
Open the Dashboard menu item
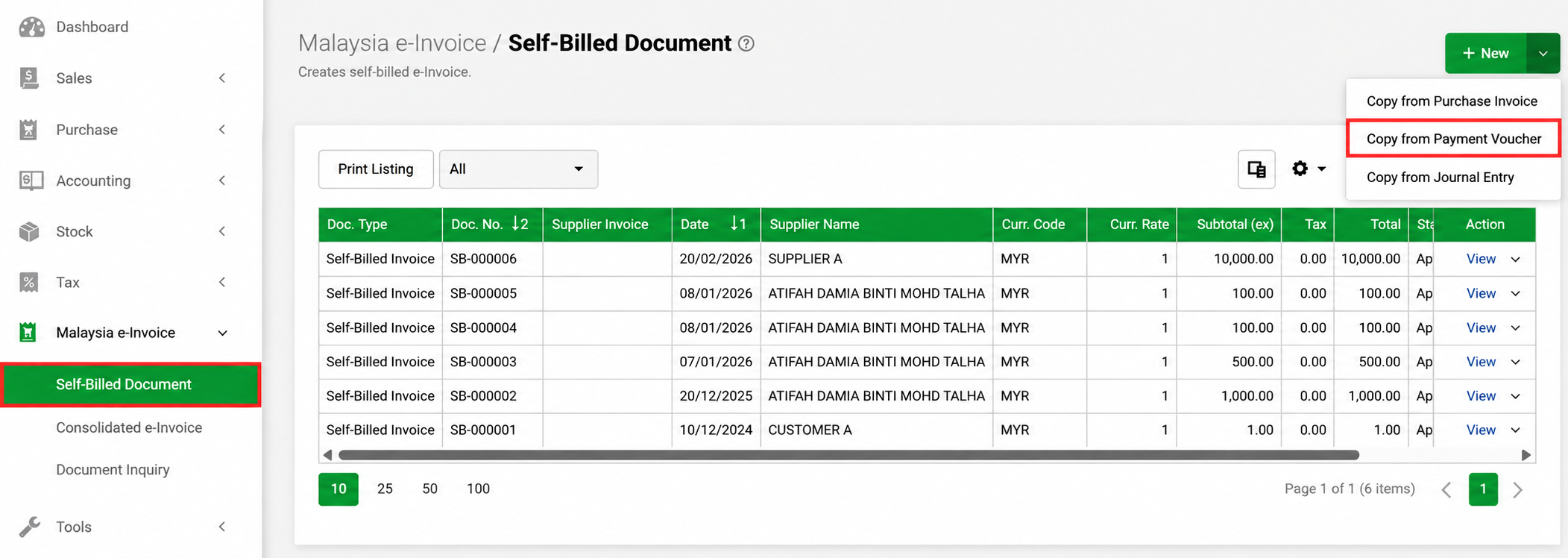(x=92, y=27)
